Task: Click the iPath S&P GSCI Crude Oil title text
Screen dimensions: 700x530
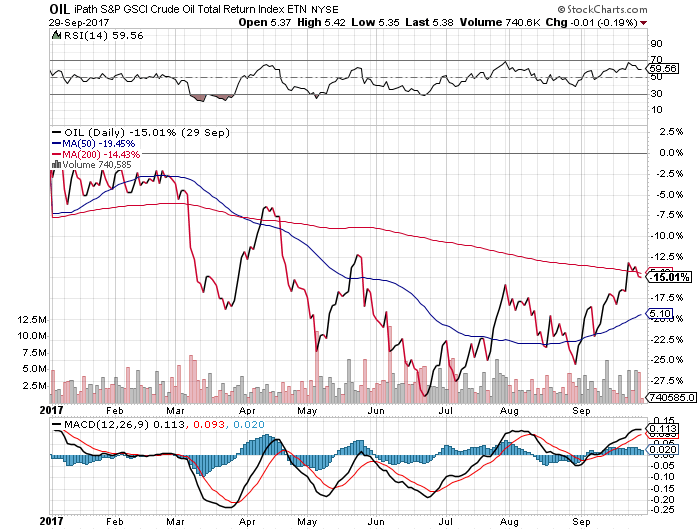Action: point(190,9)
